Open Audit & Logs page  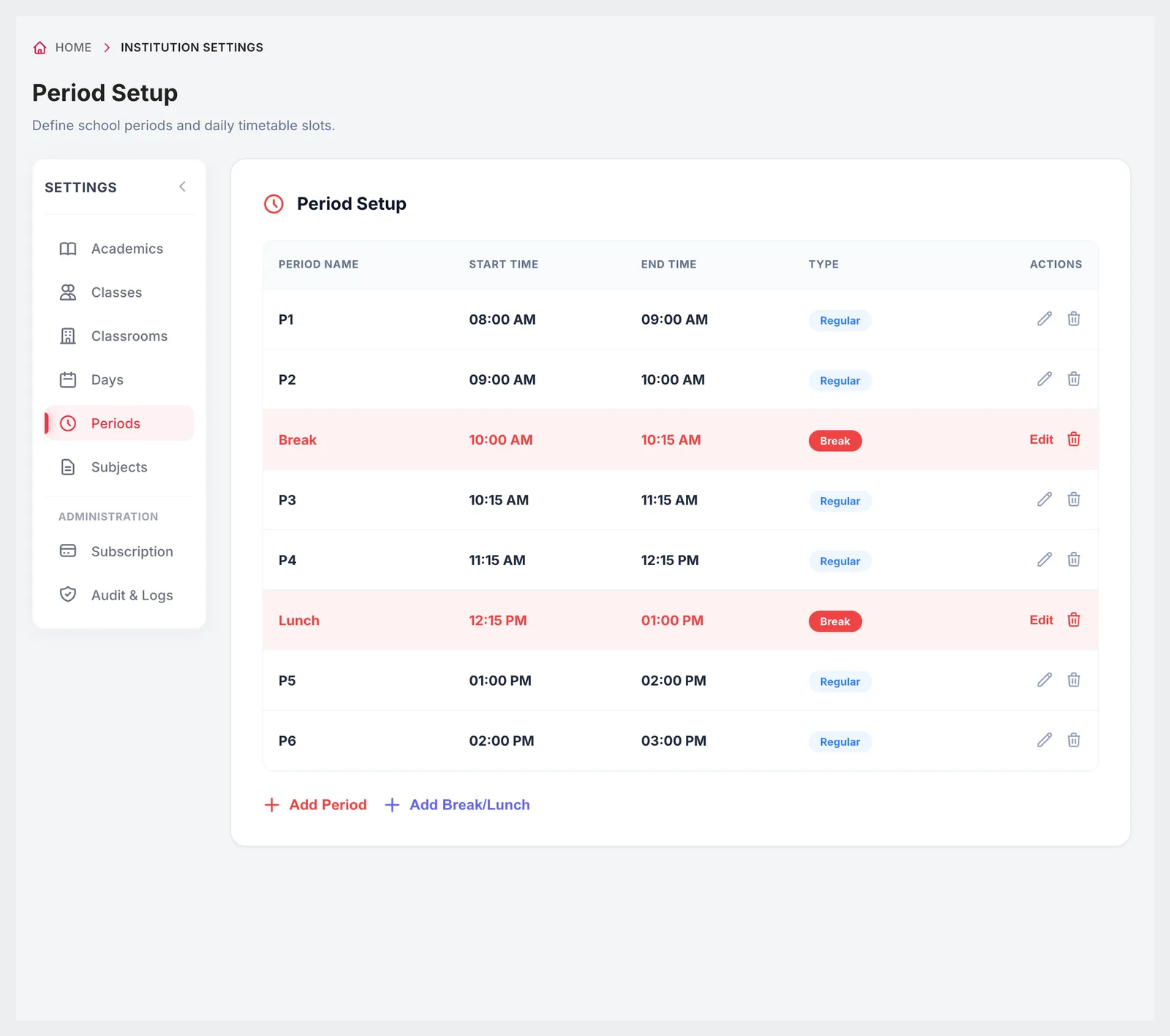[119, 595]
